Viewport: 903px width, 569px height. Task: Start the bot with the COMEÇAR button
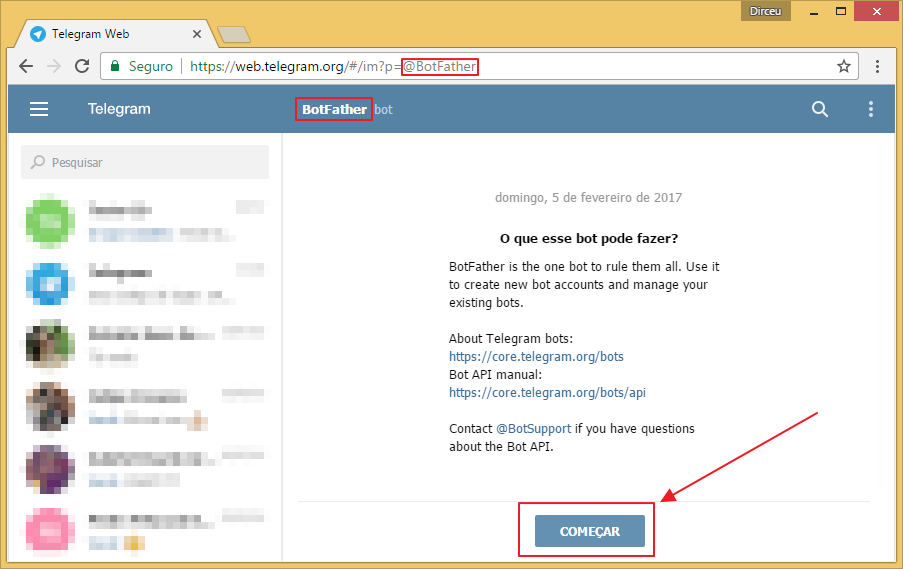590,531
